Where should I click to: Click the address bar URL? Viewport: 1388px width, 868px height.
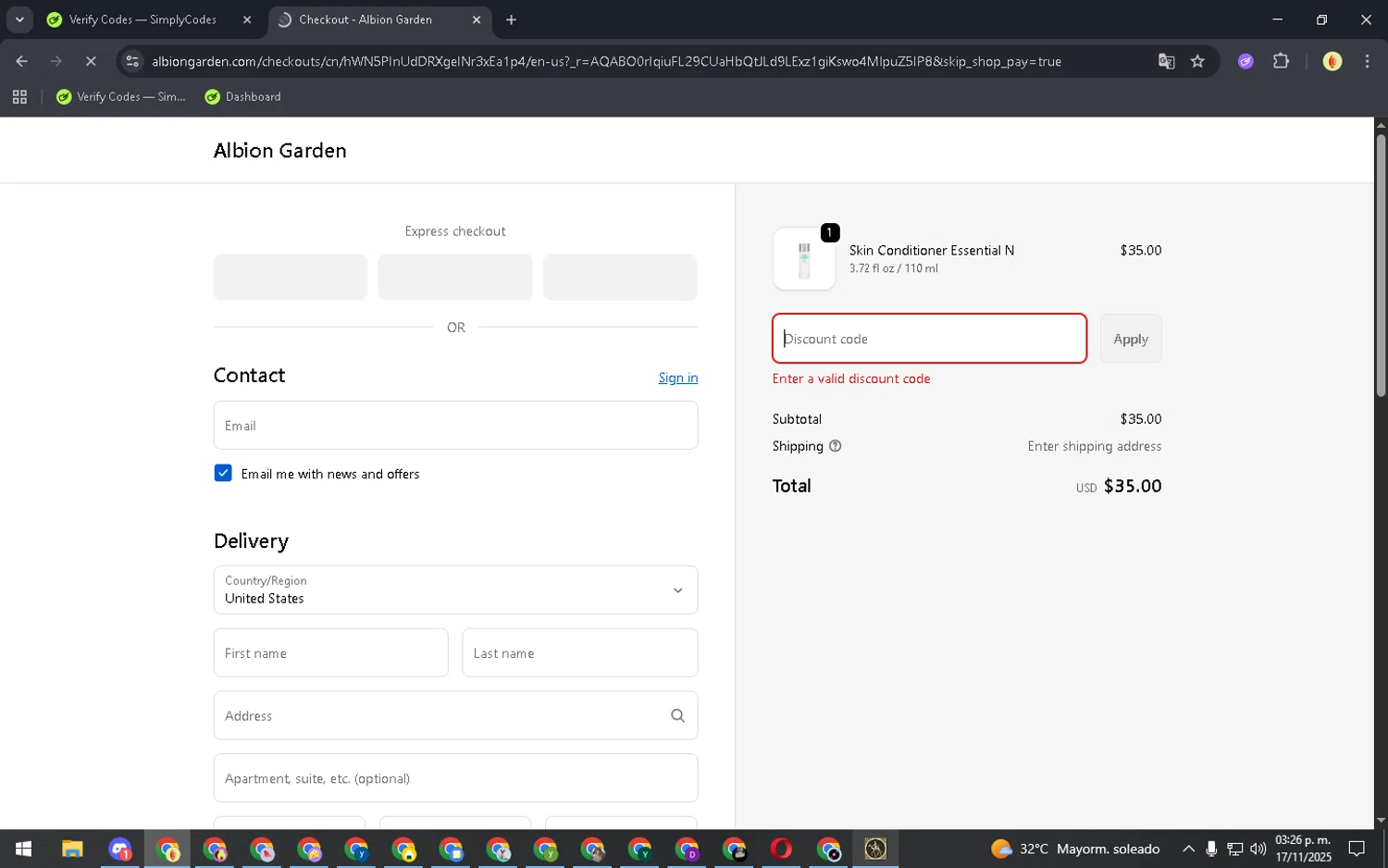click(x=606, y=61)
